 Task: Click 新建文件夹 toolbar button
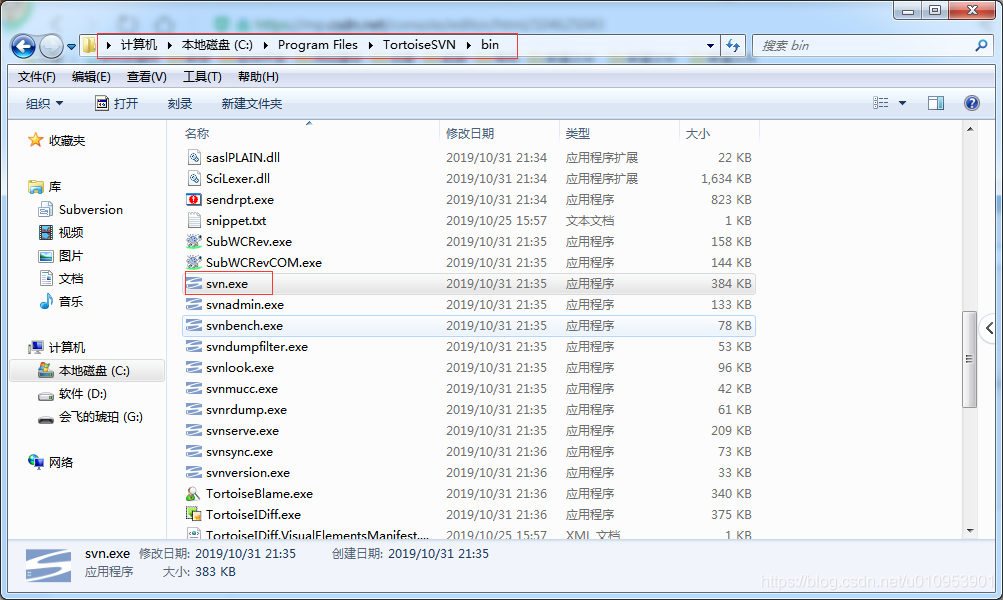pos(251,104)
